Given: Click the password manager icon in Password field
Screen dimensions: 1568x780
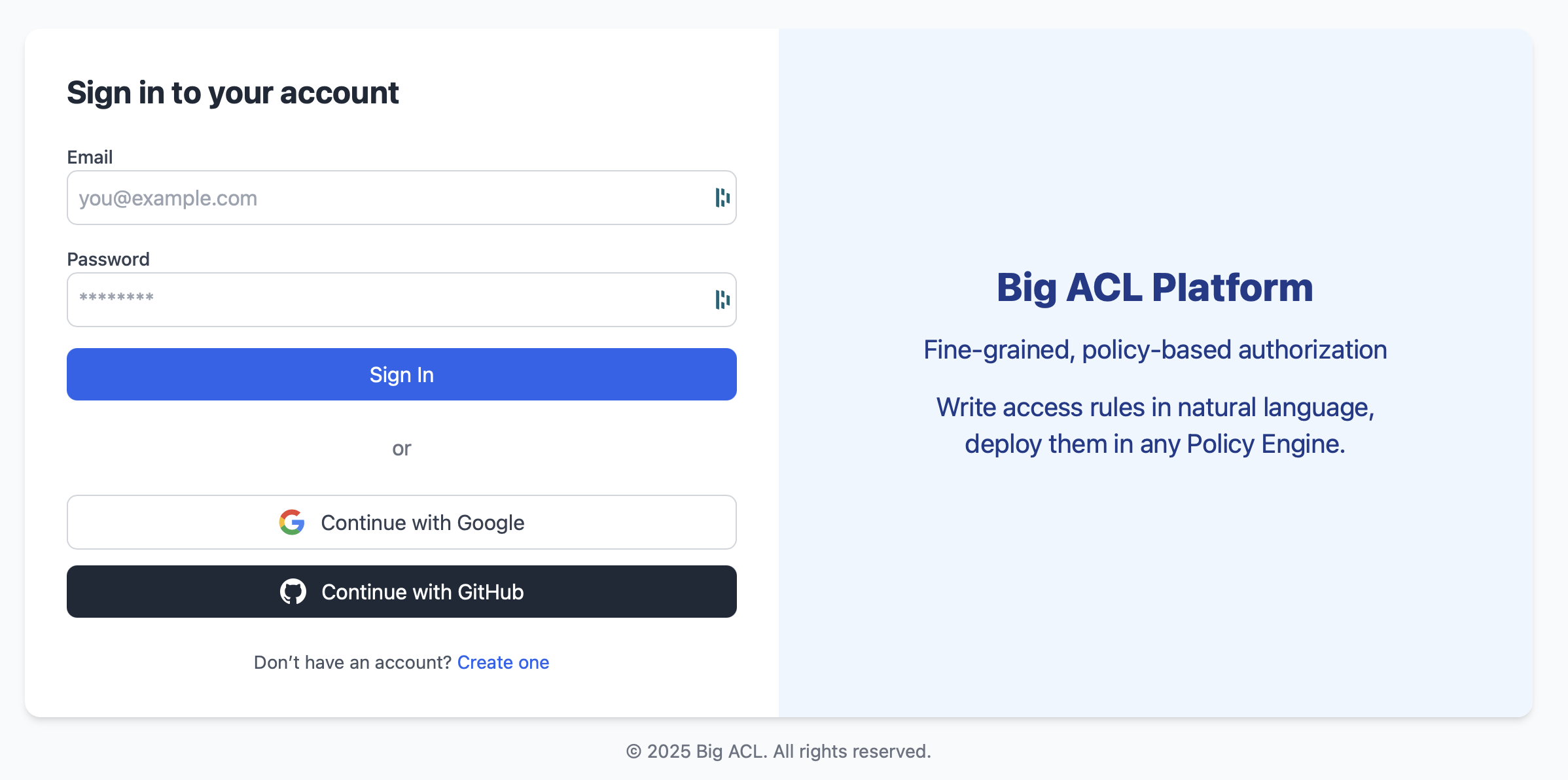Looking at the screenshot, I should (722, 300).
